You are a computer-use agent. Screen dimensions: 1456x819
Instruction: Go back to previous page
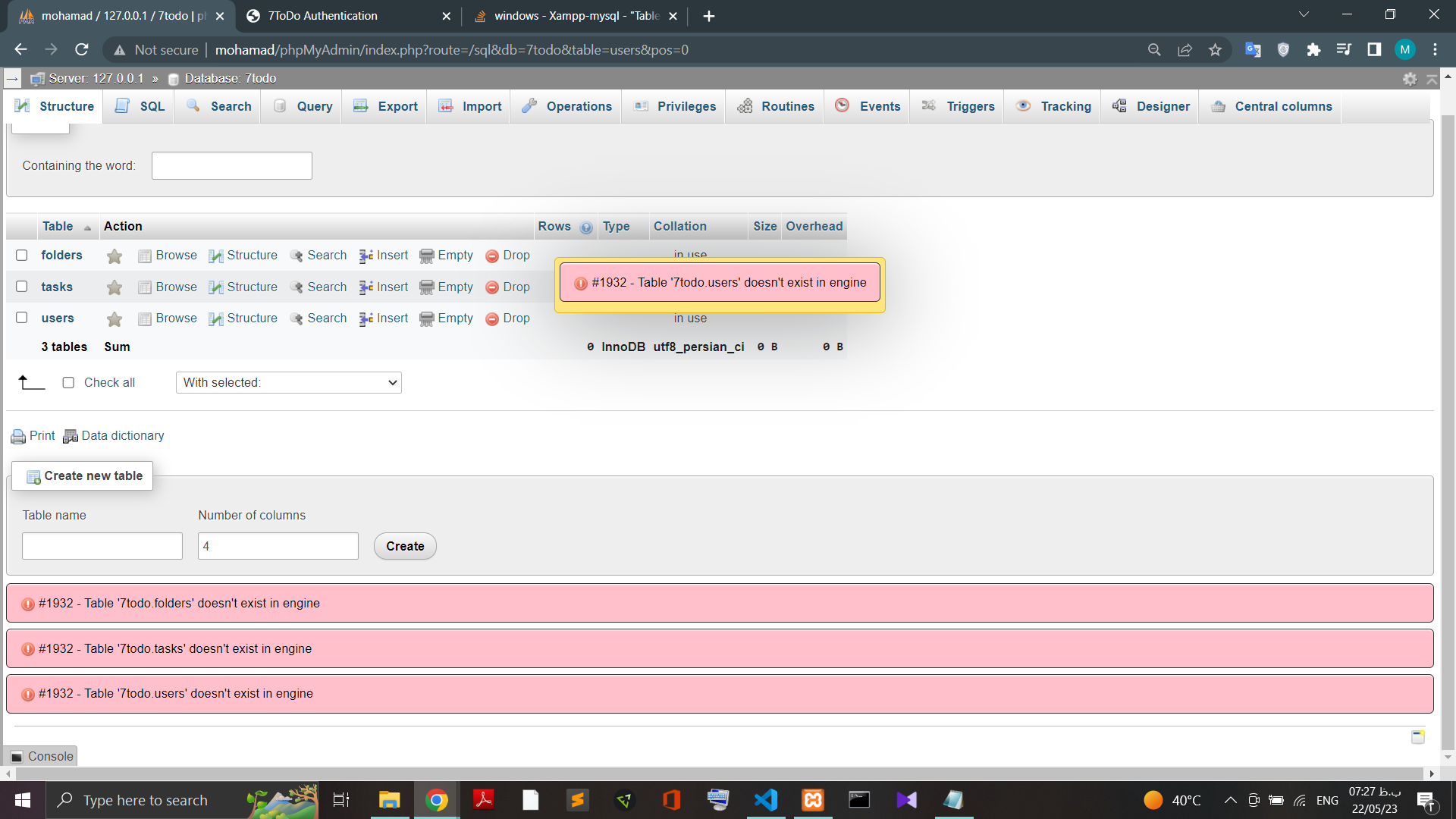click(20, 50)
